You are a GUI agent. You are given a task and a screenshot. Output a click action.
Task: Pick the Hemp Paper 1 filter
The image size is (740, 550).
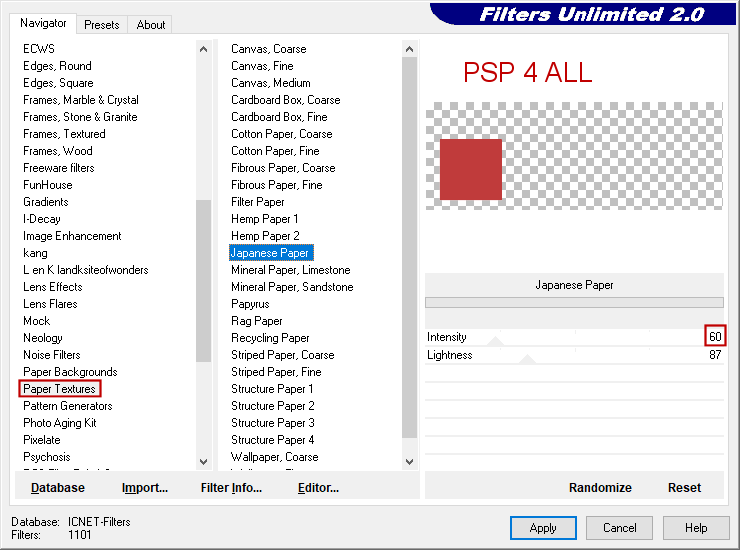click(x=265, y=219)
